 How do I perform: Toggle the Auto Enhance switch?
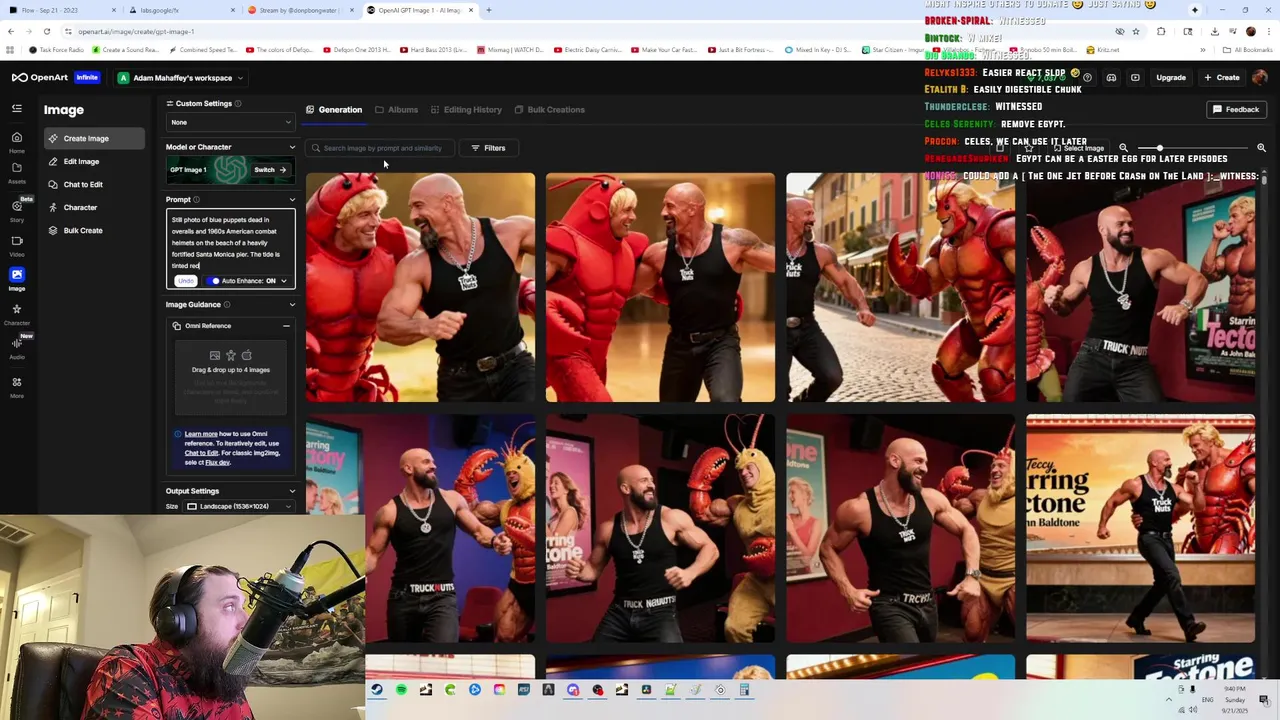click(214, 281)
